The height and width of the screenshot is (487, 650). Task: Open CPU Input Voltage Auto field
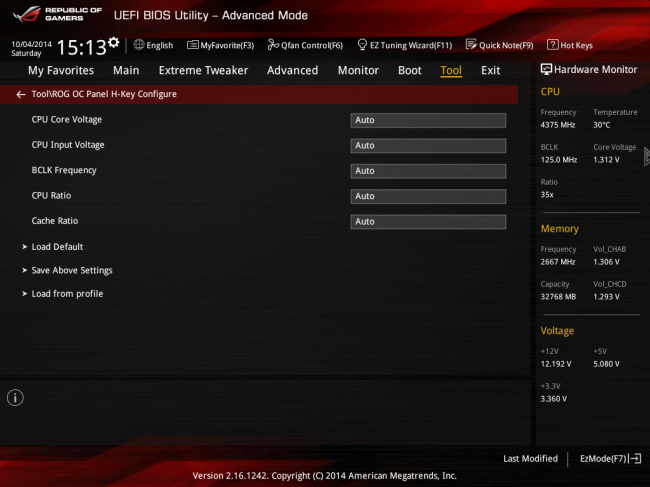428,145
